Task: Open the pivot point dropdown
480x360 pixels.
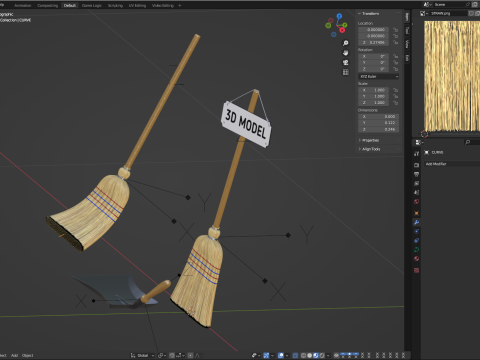Action: [162, 355]
